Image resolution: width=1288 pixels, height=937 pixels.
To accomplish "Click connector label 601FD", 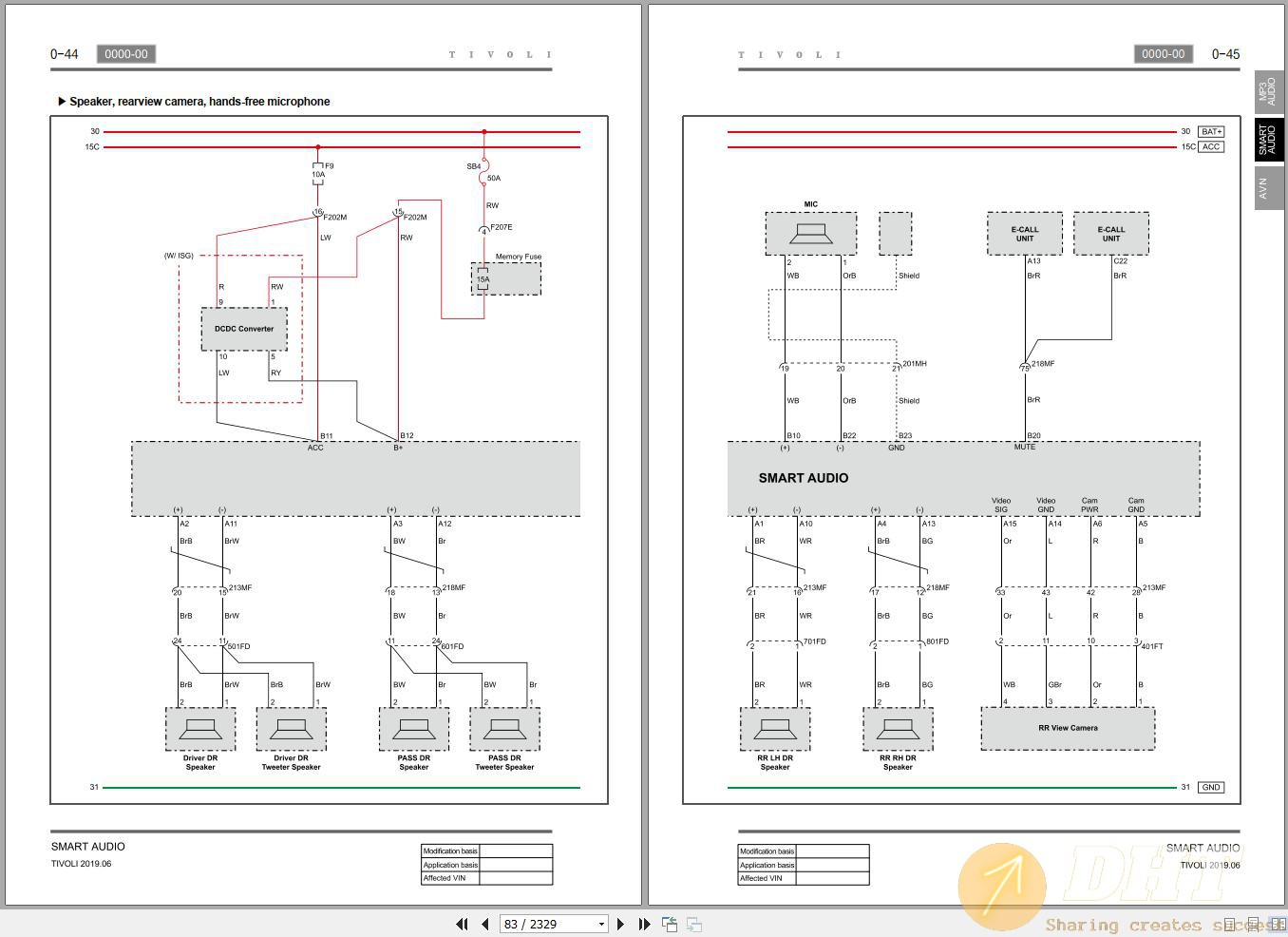I will pos(453,646).
